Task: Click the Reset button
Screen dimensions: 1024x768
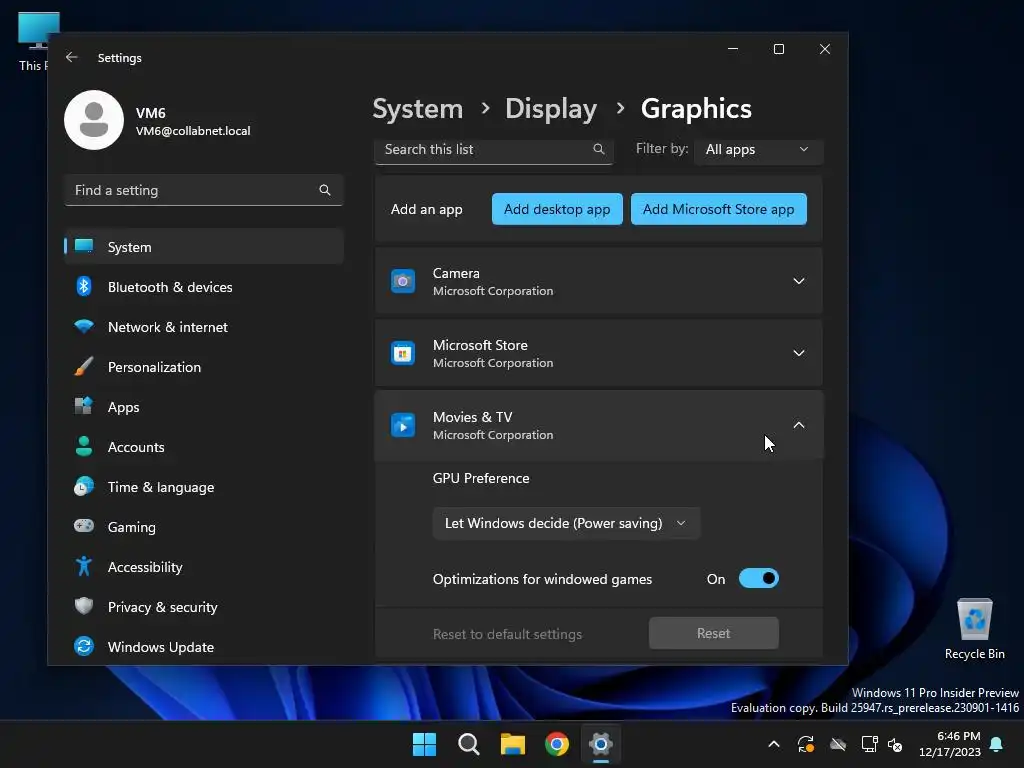Action: (714, 633)
